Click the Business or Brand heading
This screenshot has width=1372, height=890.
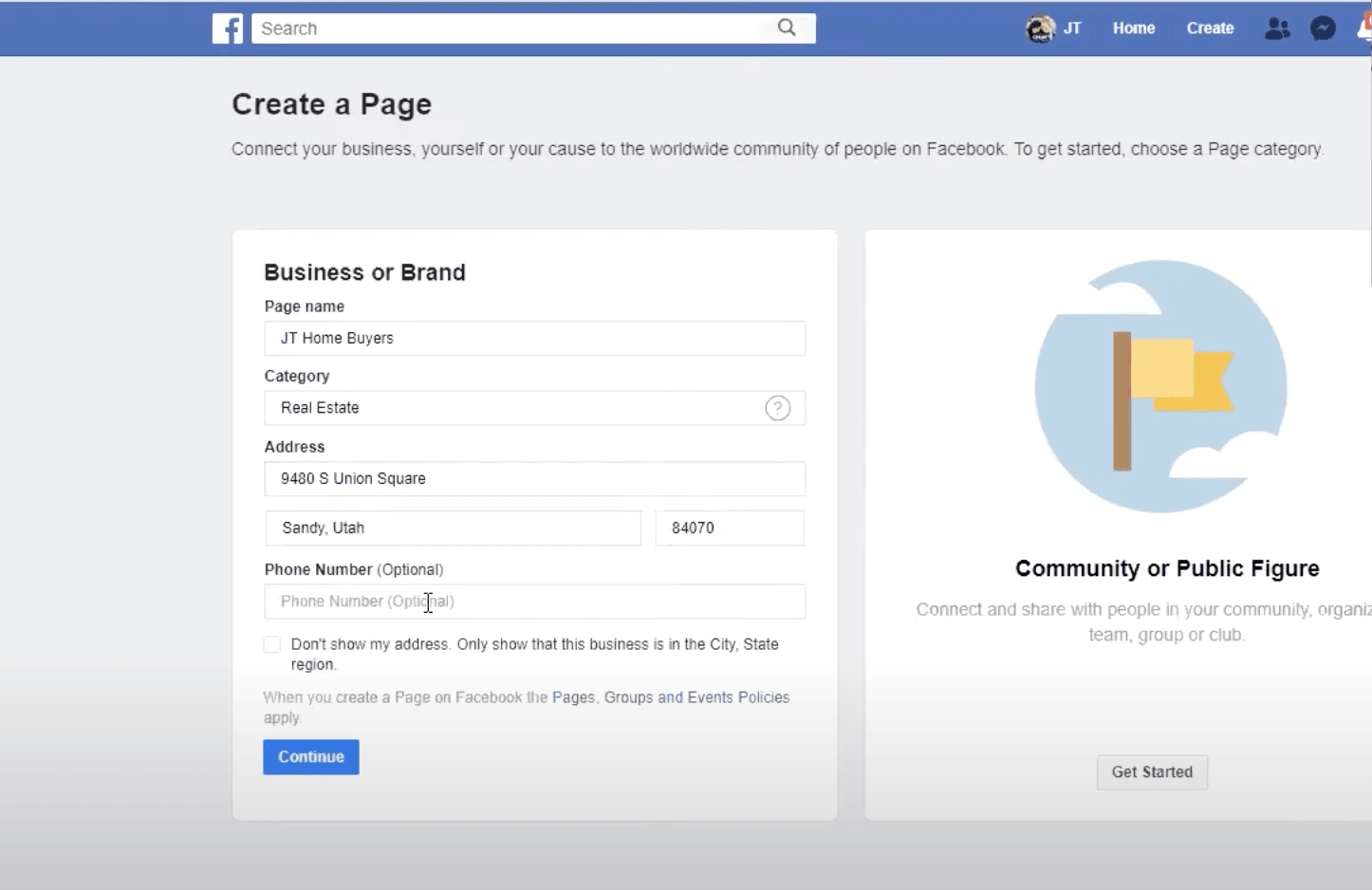(x=365, y=272)
